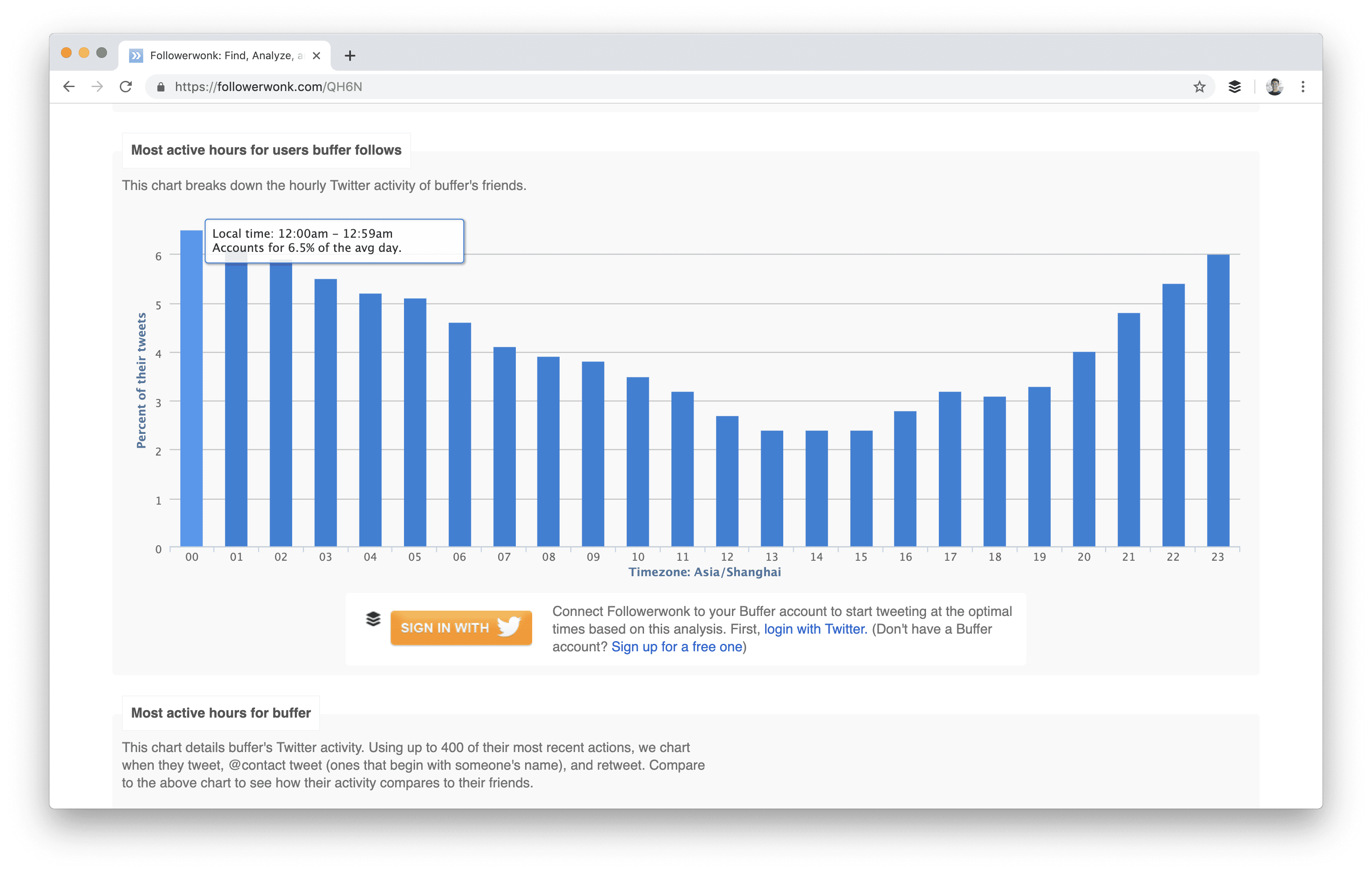Click the bar for hour 19
This screenshot has width=1372, height=874.
(1039, 467)
